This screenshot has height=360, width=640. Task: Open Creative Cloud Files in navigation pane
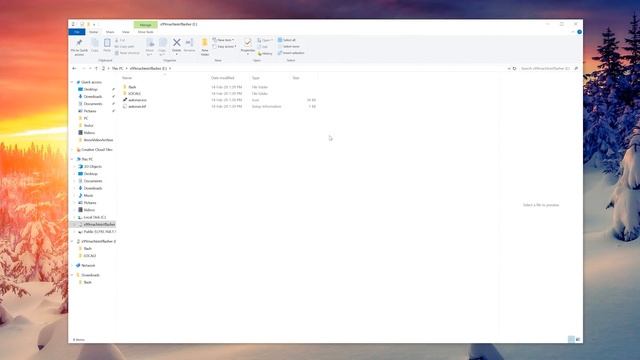click(x=97, y=150)
